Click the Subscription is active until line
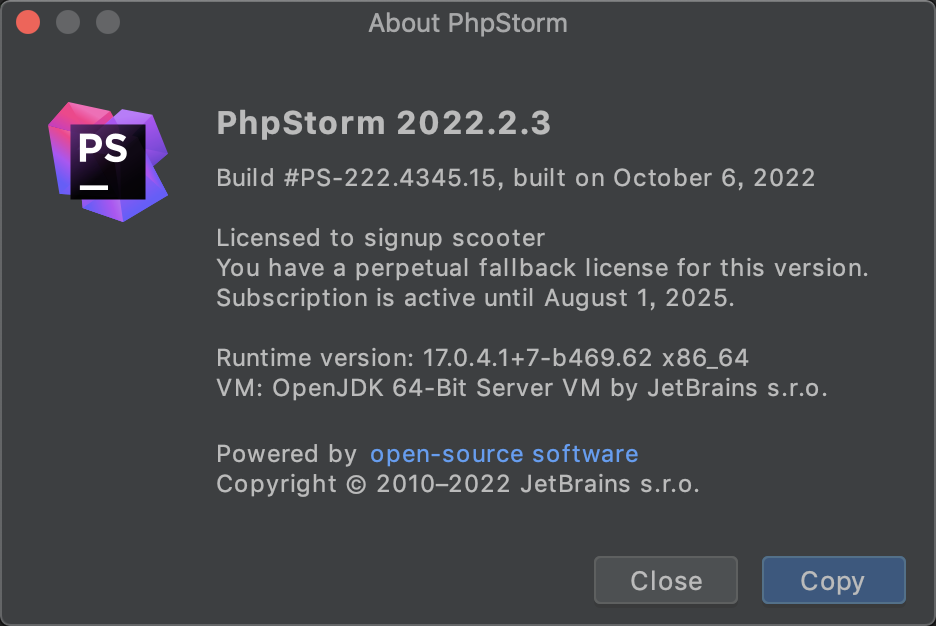Image resolution: width=936 pixels, height=626 pixels. click(x=475, y=298)
